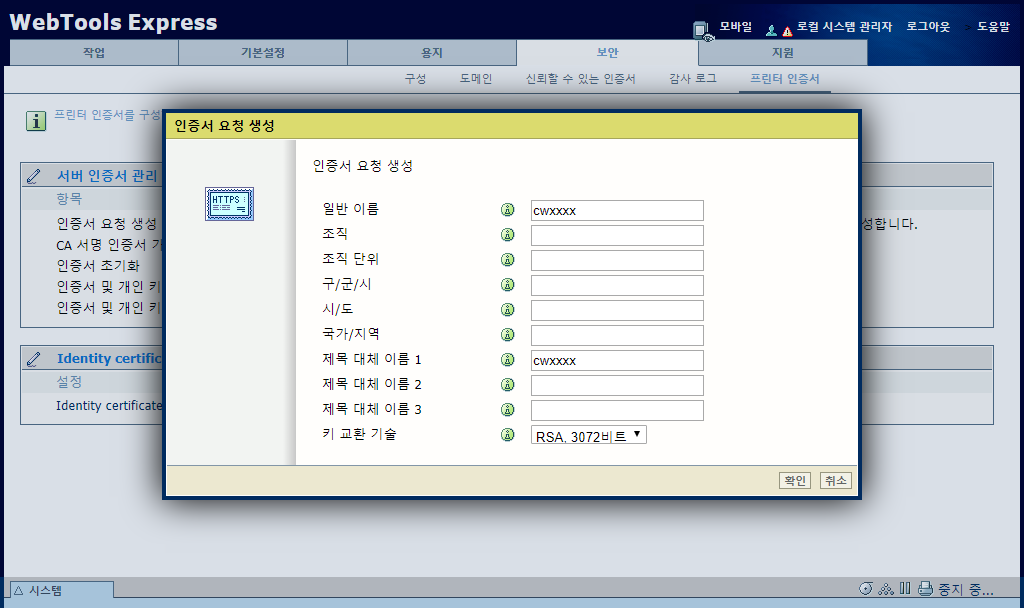Click the 제목 대체 이름 2 field
The height and width of the screenshot is (608, 1024).
[617, 385]
